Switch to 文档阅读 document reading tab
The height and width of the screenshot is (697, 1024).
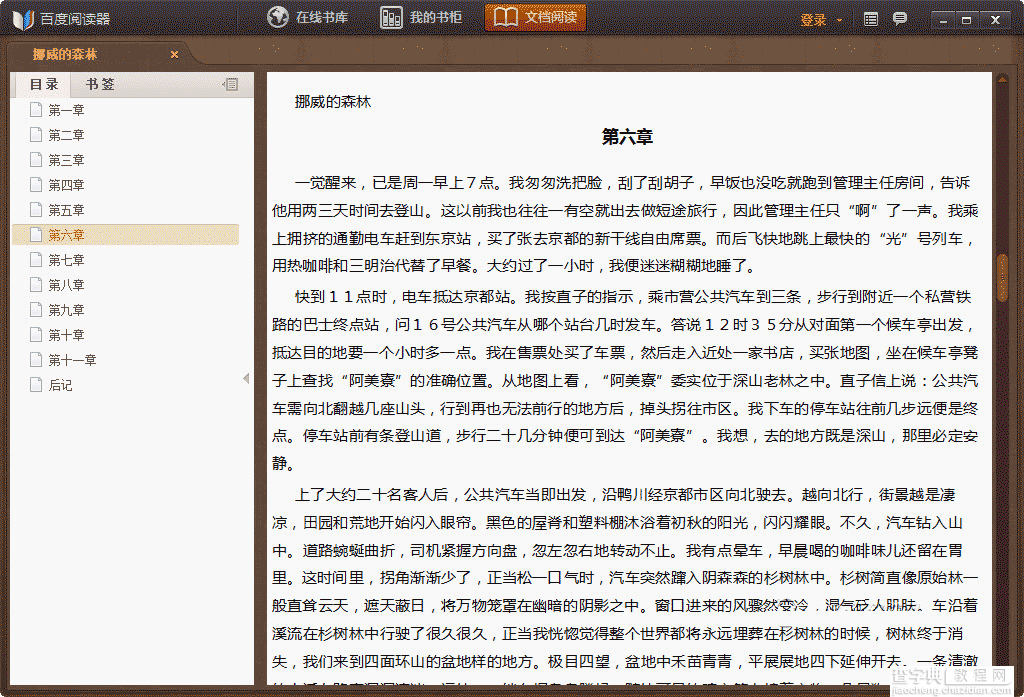tap(536, 17)
